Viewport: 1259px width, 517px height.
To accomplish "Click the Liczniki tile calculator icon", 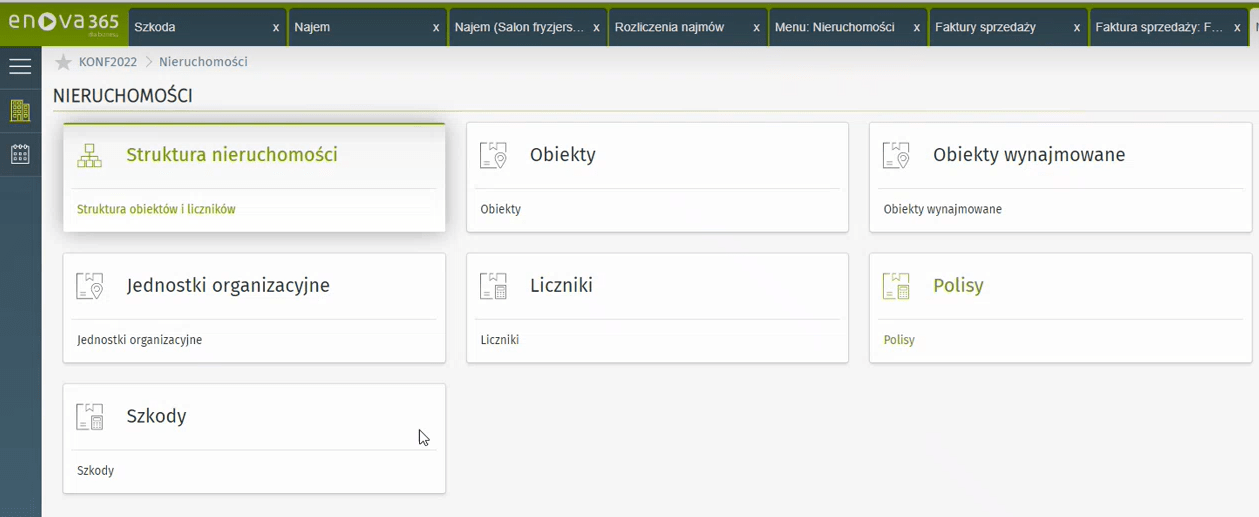I will coord(493,286).
